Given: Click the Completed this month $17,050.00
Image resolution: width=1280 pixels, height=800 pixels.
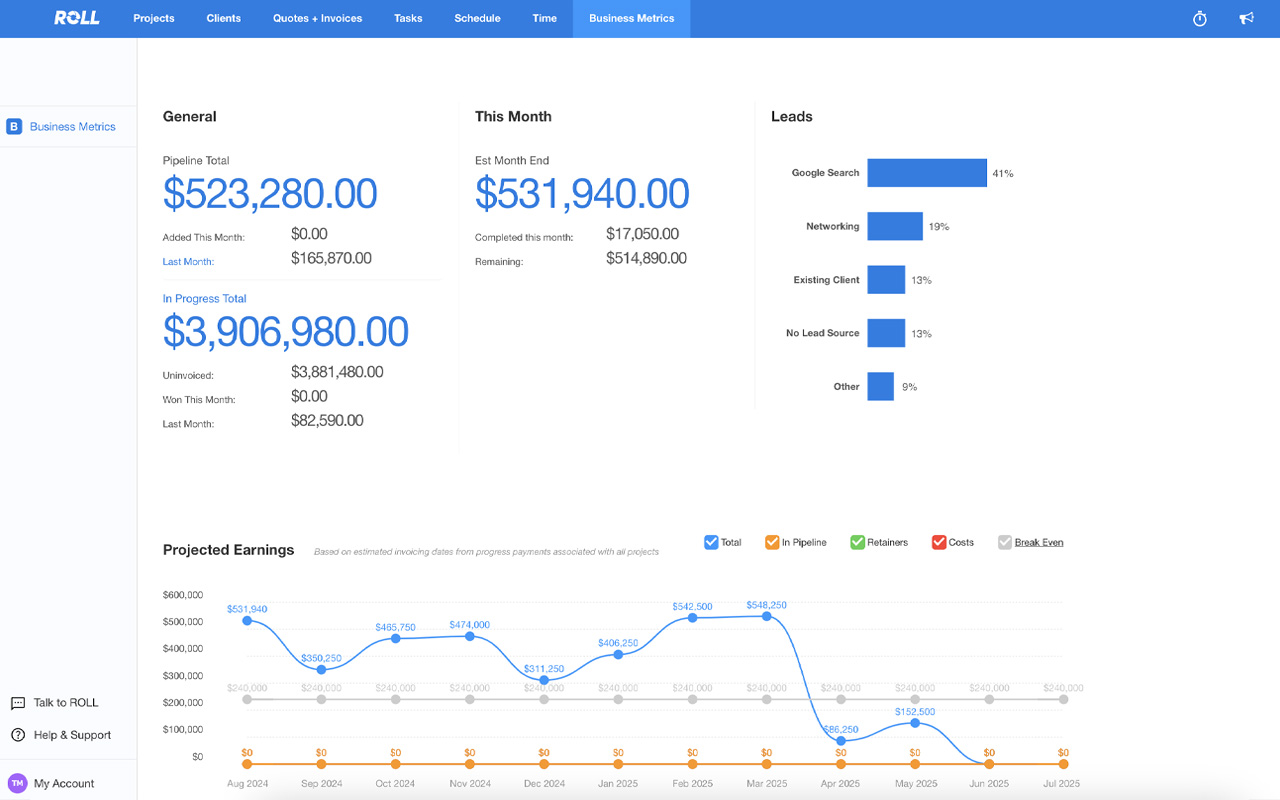Looking at the screenshot, I should (x=642, y=234).
